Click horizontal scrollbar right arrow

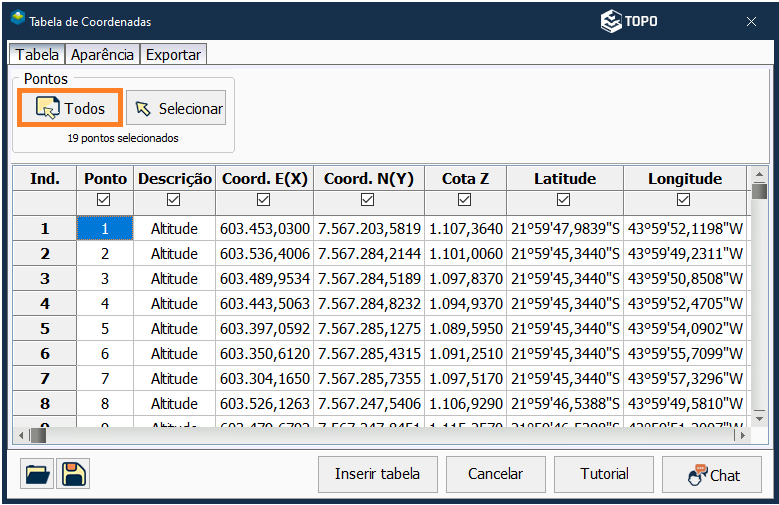coord(739,435)
